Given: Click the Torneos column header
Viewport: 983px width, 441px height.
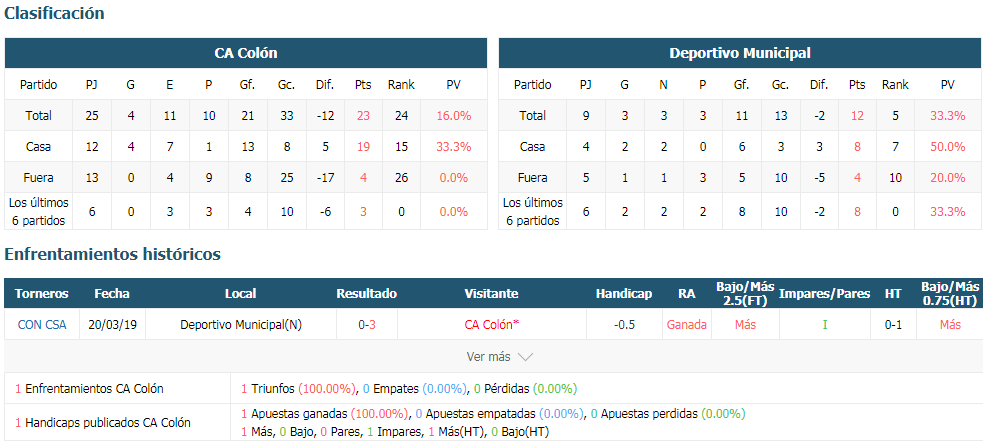Looking at the screenshot, I should click(x=41, y=294).
